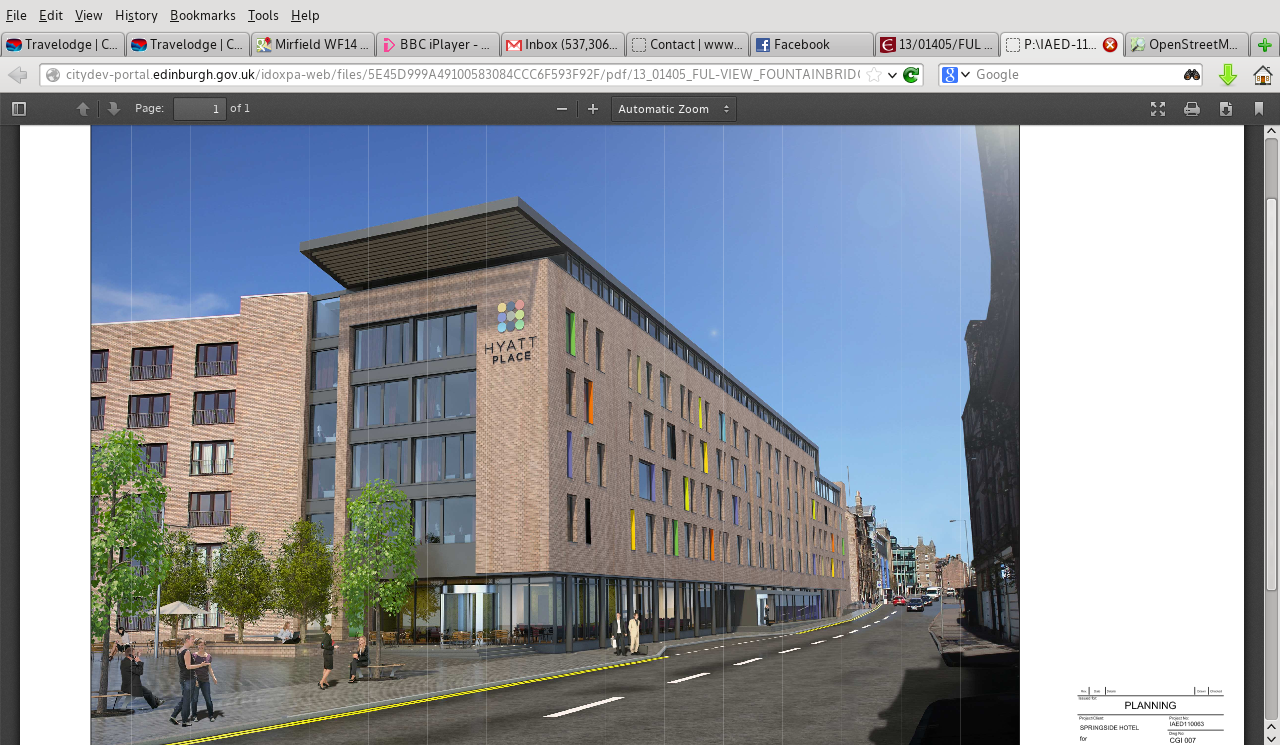Open the Edit menu

pyautogui.click(x=51, y=15)
